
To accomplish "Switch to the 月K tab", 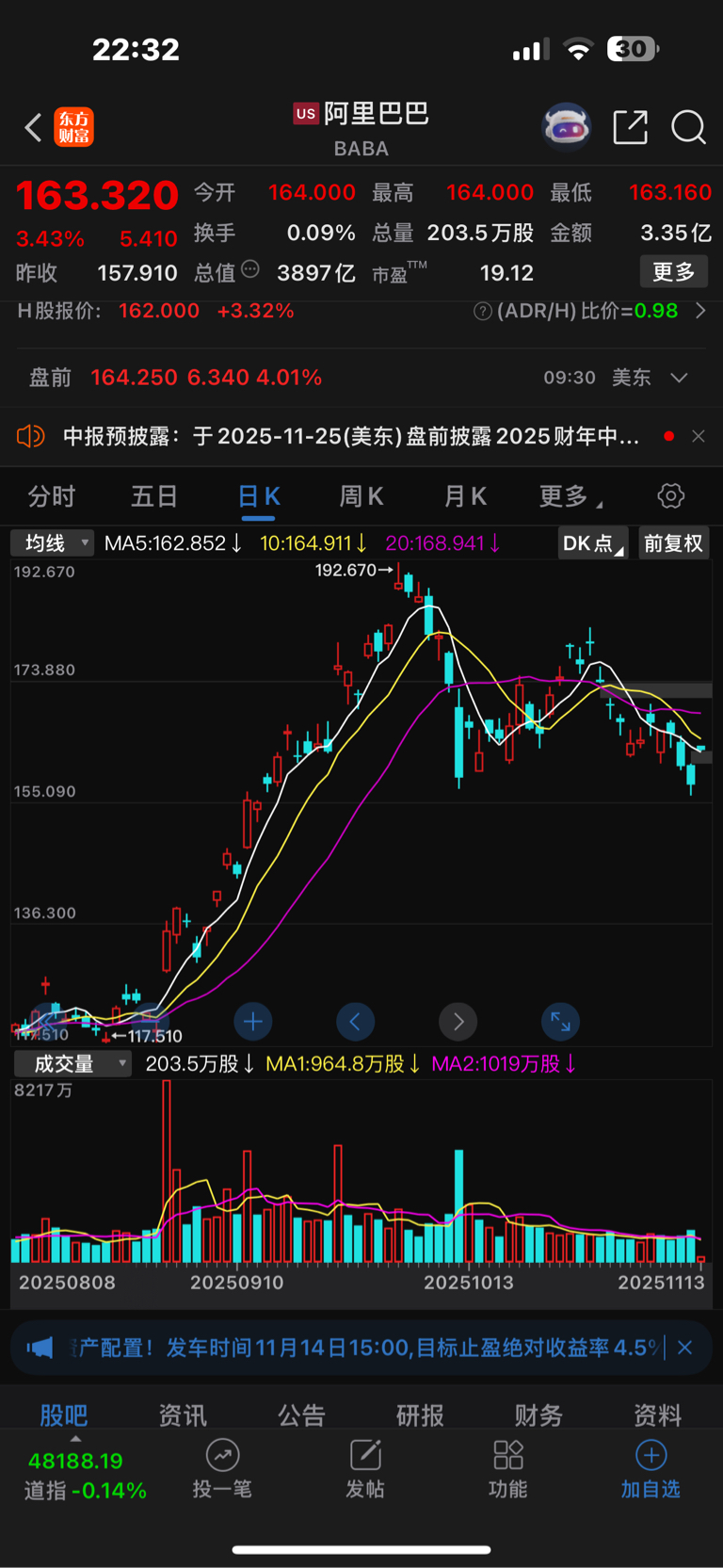I will [465, 496].
